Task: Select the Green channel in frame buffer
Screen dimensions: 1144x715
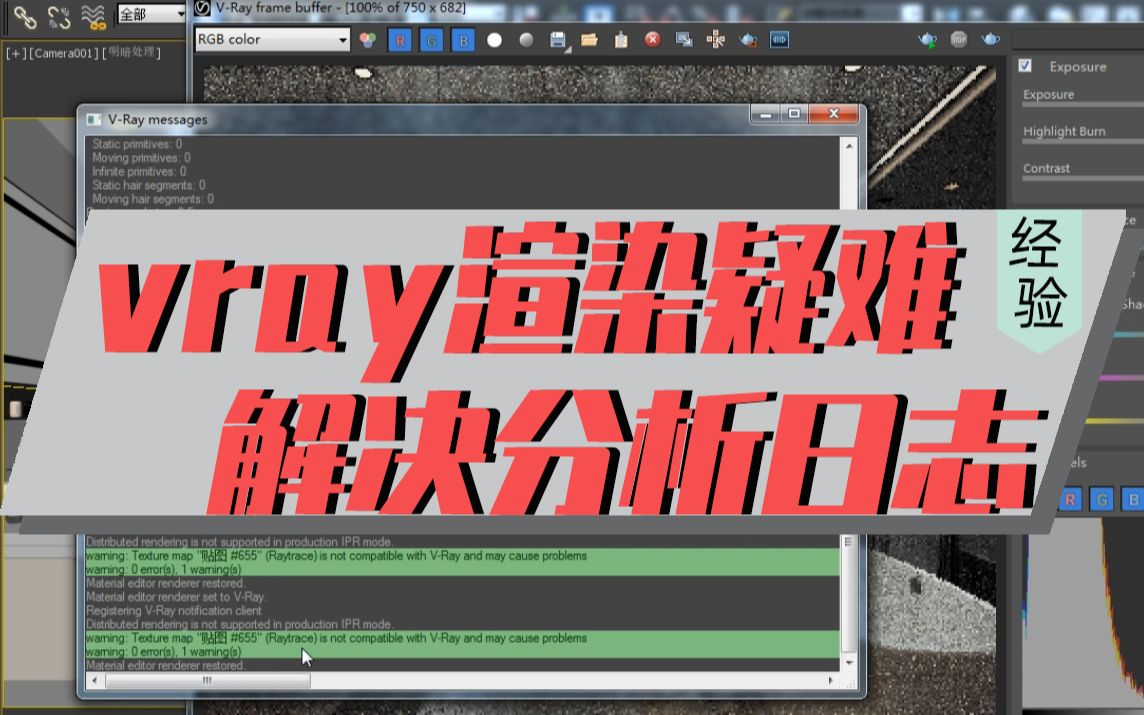Action: coord(432,39)
